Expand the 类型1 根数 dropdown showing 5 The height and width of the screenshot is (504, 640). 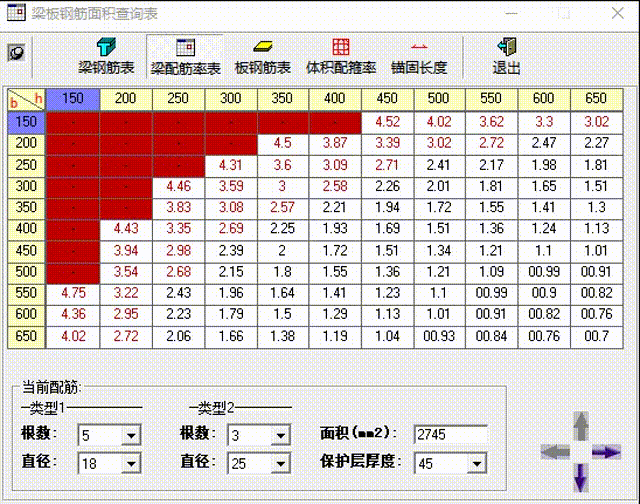131,435
